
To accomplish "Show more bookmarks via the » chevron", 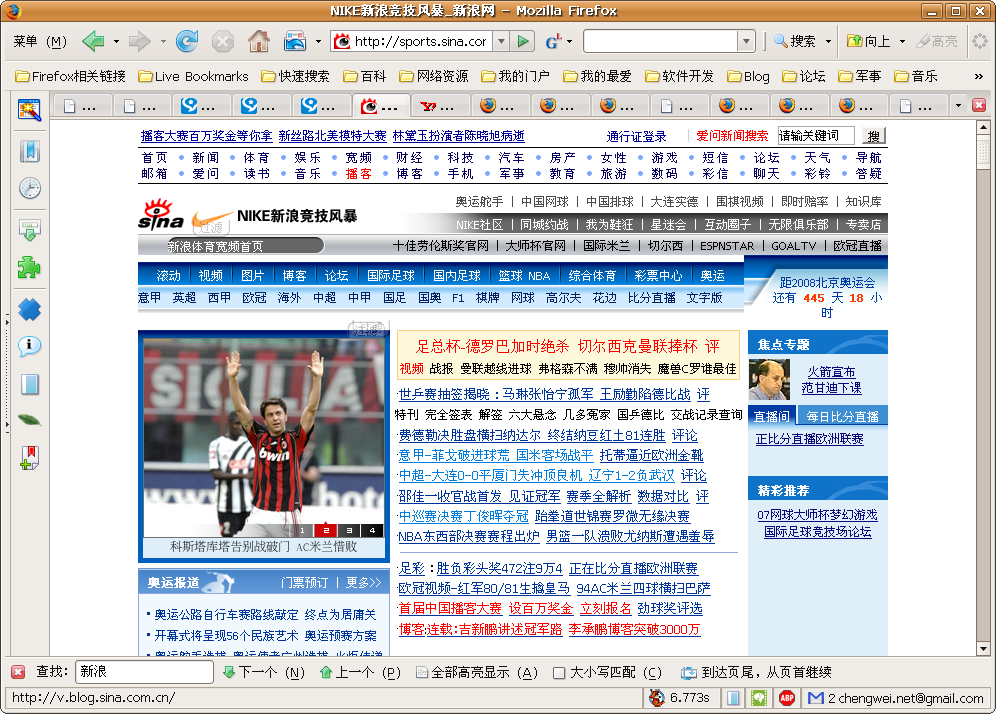I will click(979, 77).
